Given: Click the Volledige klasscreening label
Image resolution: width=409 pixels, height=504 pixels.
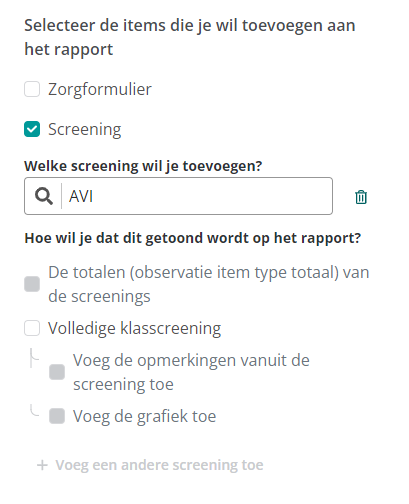Looking at the screenshot, I should point(134,328).
